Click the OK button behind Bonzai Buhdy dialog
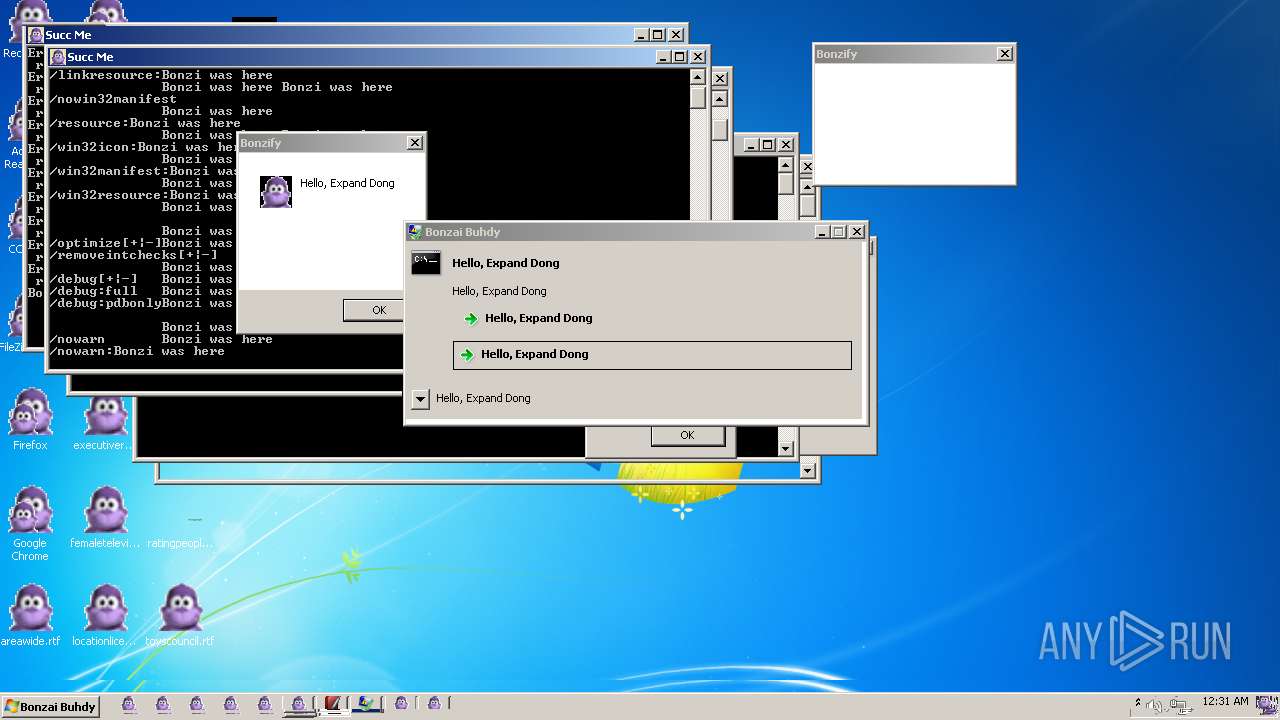 coord(687,435)
